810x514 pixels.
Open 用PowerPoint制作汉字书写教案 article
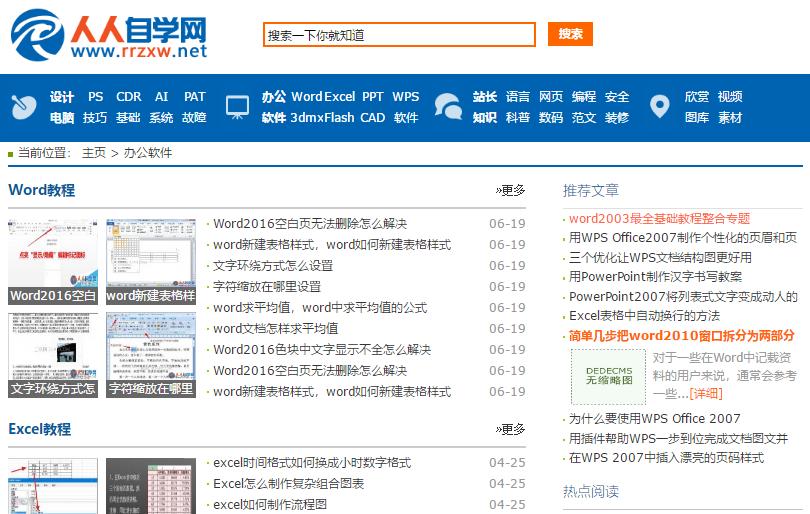[x=656, y=277]
